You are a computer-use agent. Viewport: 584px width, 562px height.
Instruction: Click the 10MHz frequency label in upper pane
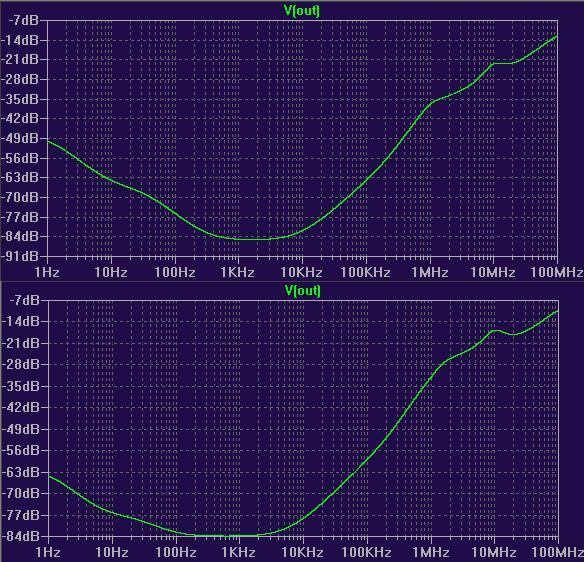(493, 272)
